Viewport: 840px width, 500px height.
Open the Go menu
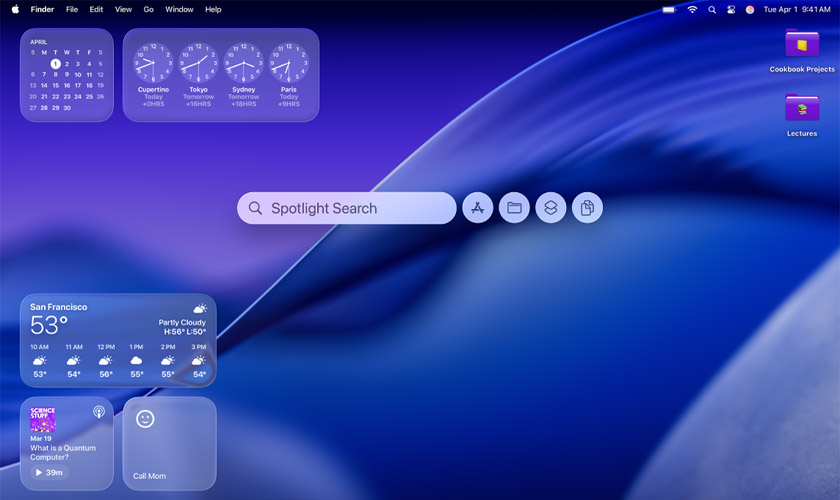point(148,9)
